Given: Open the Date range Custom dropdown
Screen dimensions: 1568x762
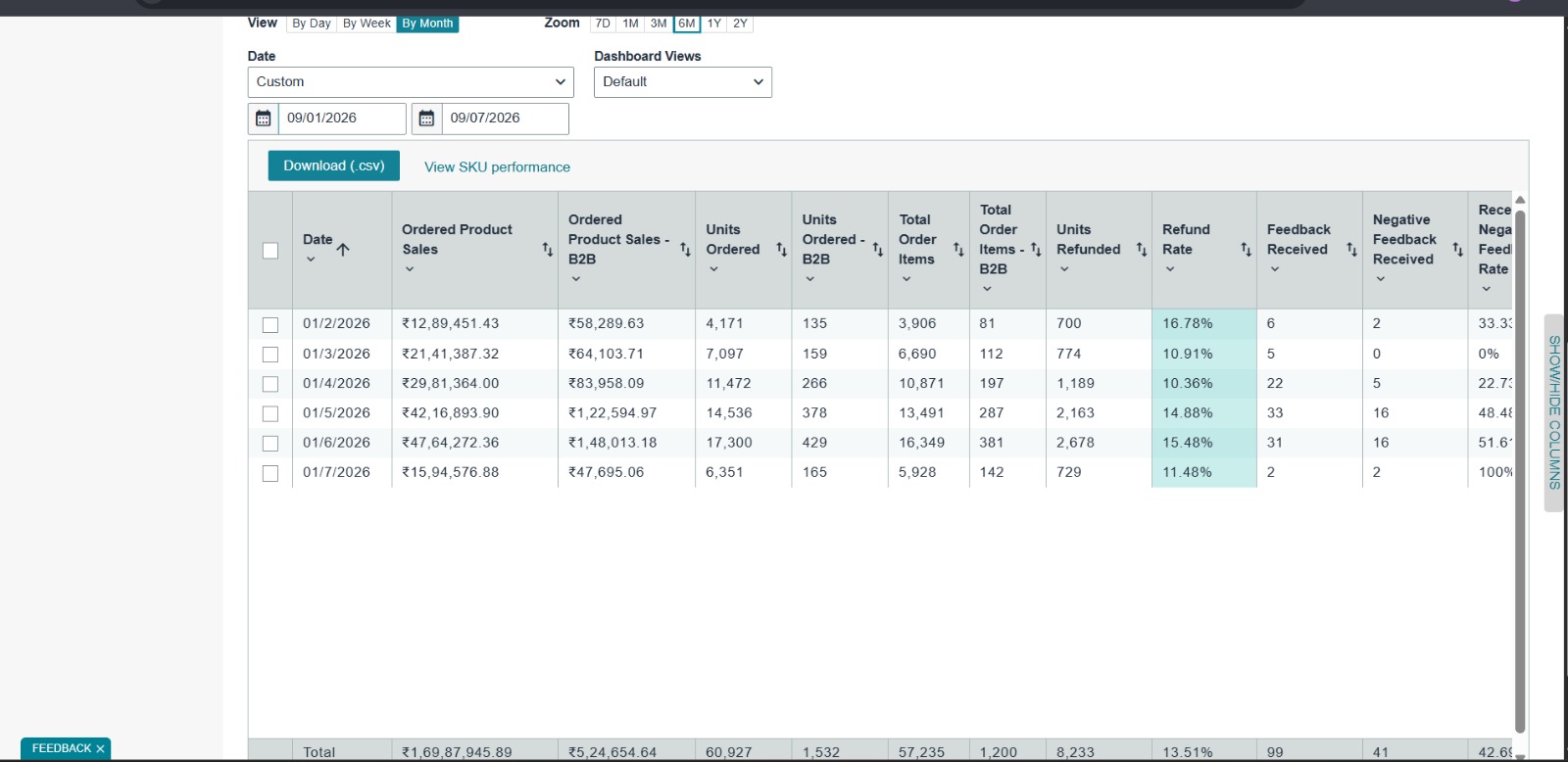Looking at the screenshot, I should [411, 82].
